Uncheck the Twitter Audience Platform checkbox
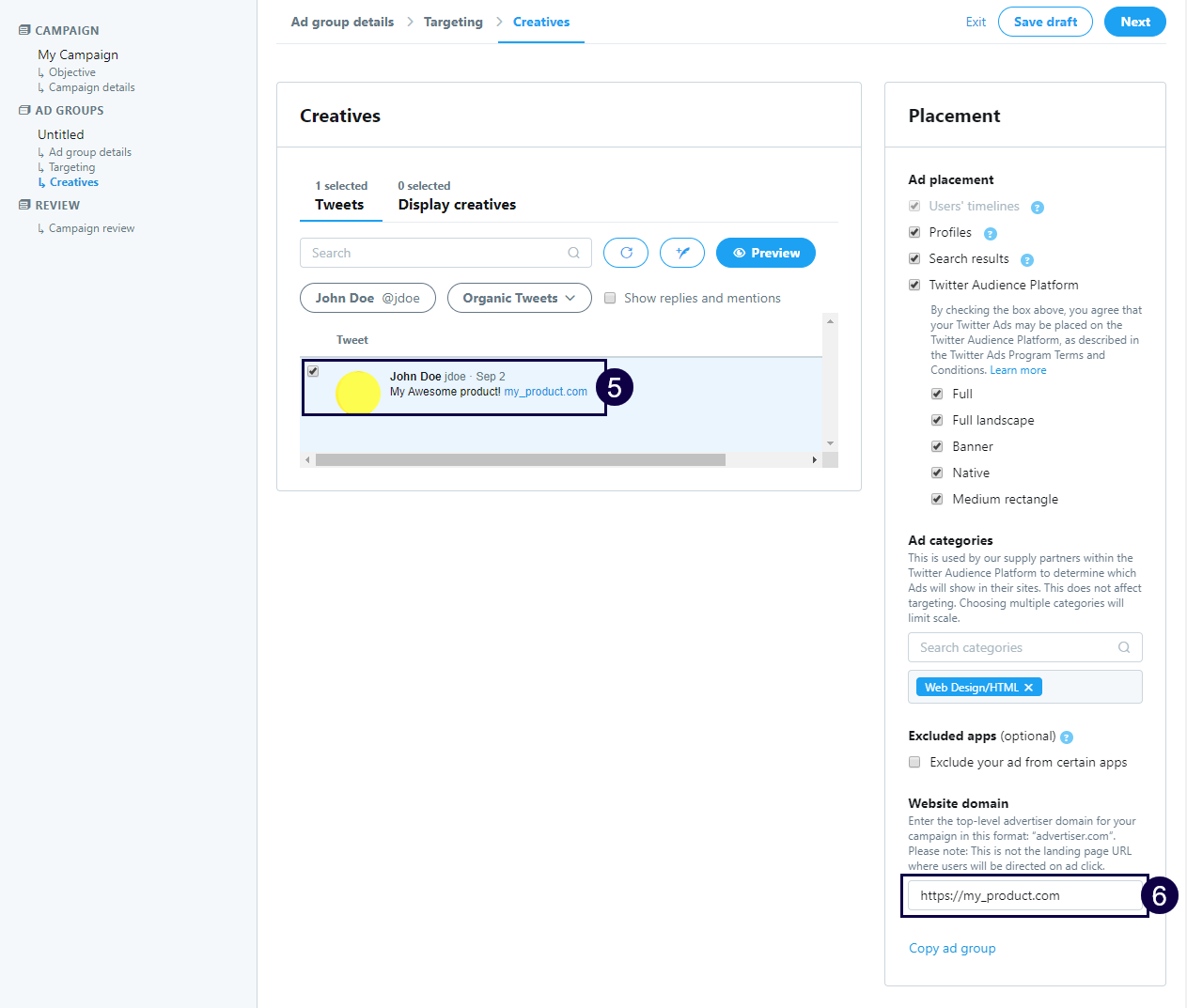The image size is (1187, 1008). click(914, 285)
